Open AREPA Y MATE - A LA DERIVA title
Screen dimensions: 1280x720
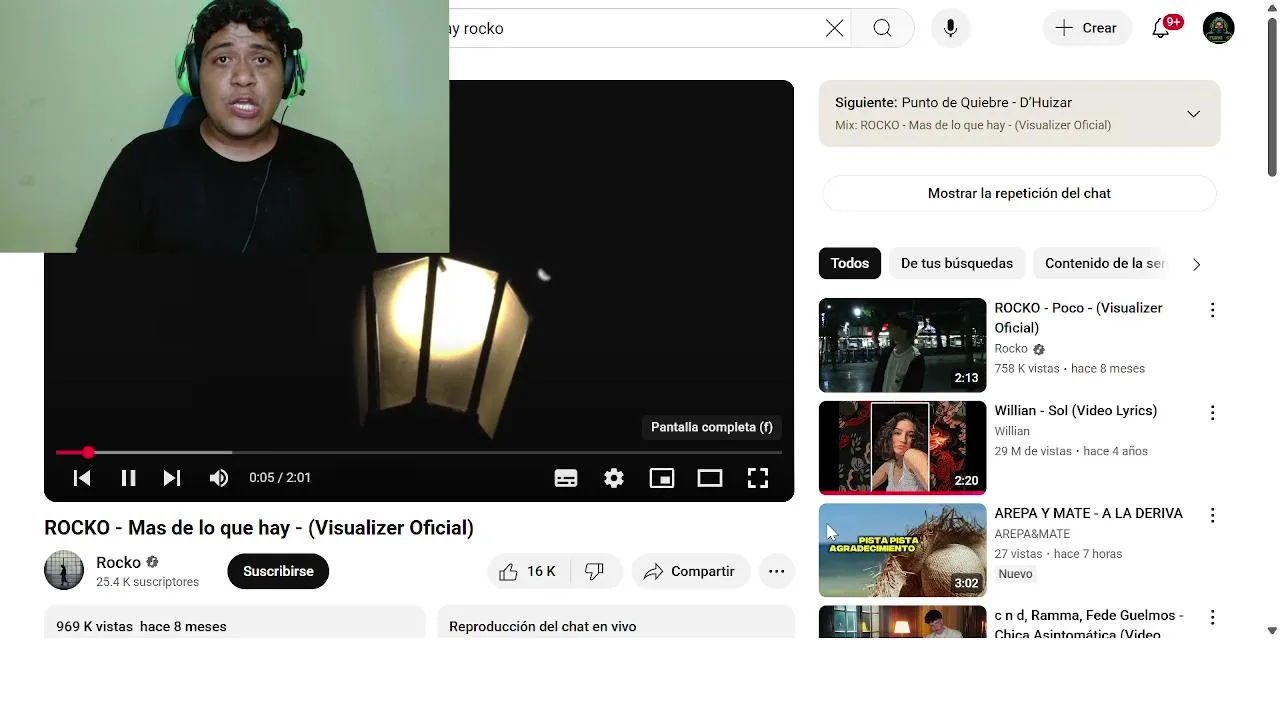tap(1088, 513)
